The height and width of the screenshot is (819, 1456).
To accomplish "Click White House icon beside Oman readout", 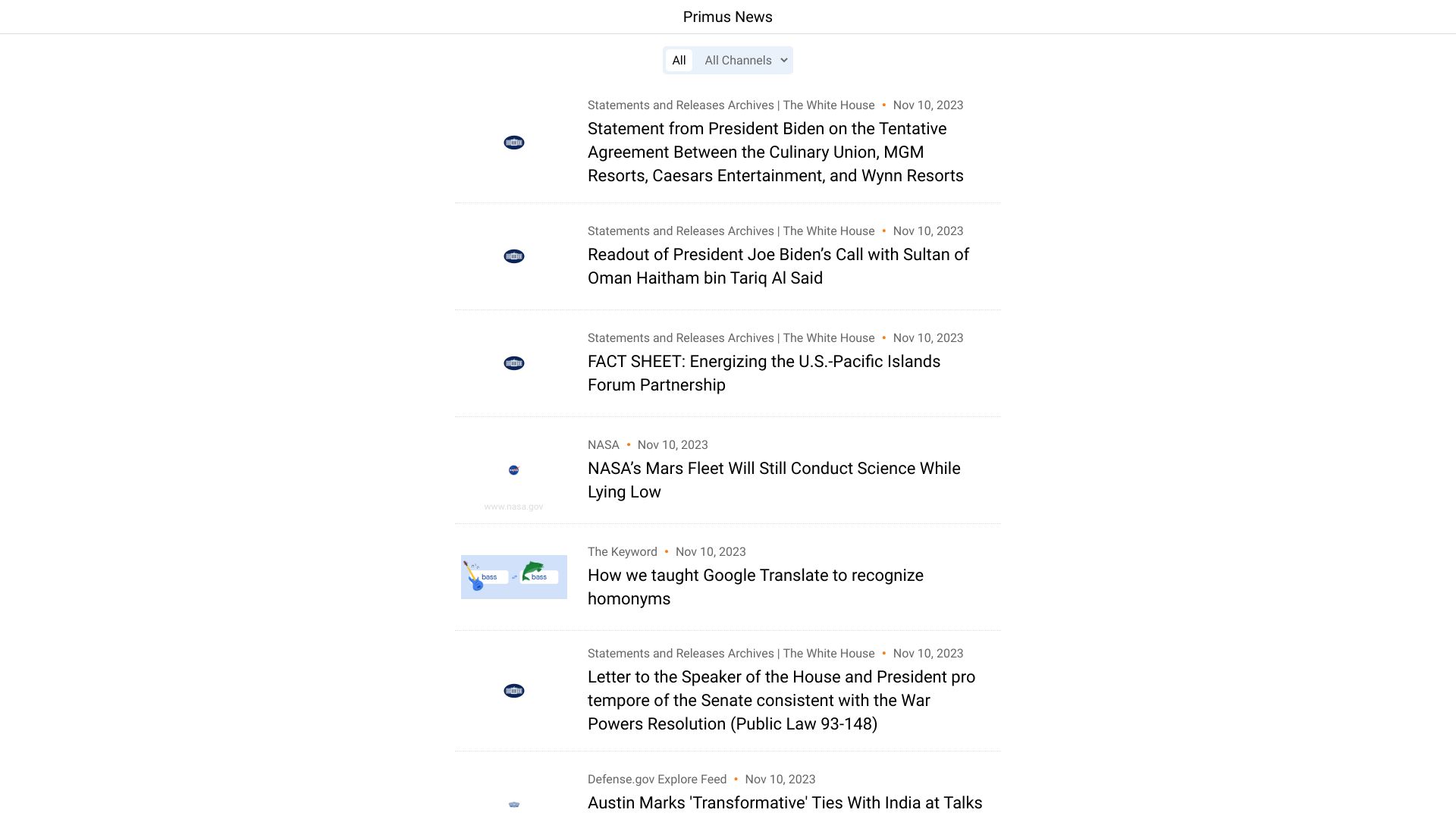I will 513,256.
